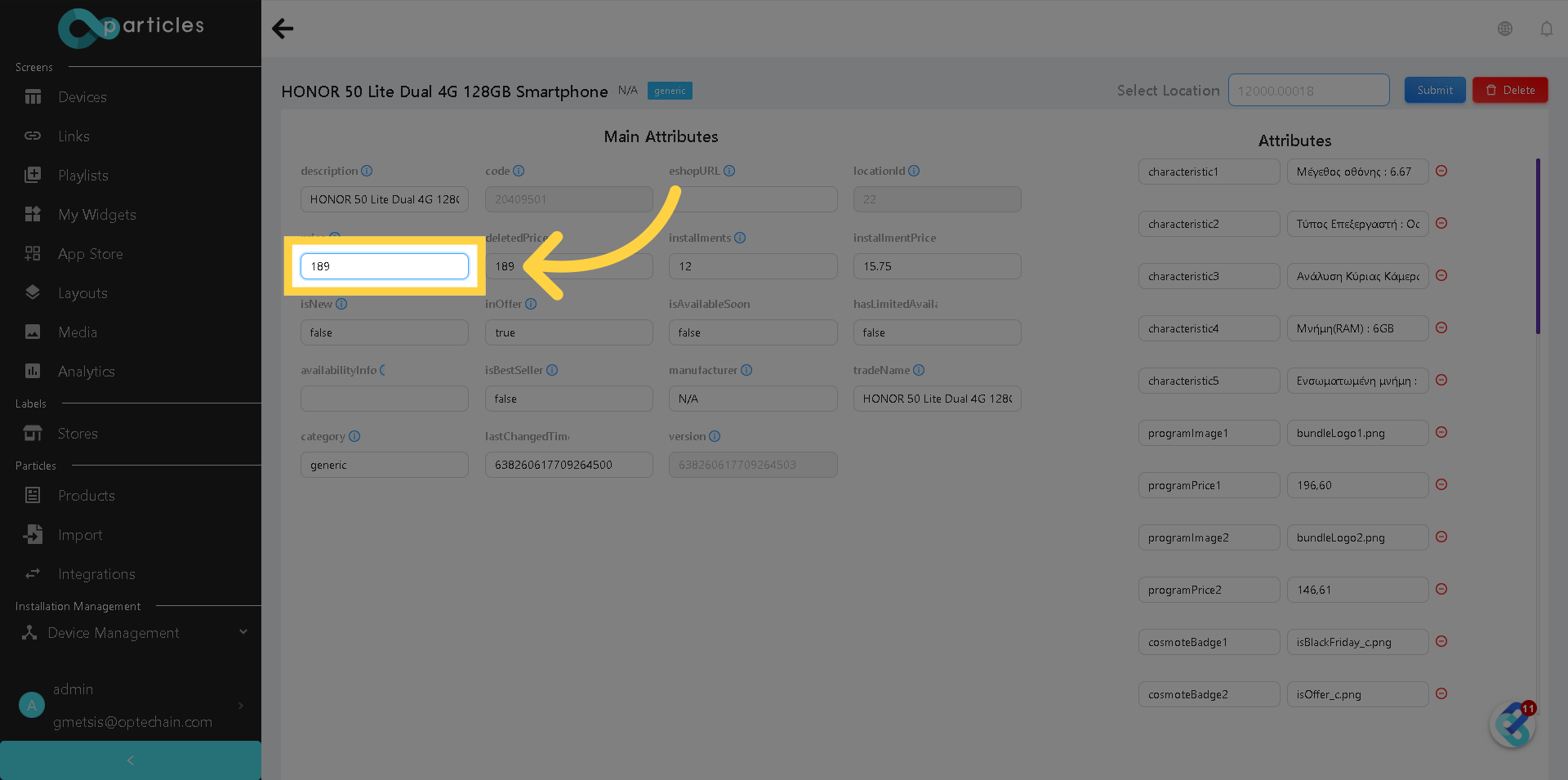Viewport: 1568px width, 780px height.
Task: Click the tradeName info icon
Action: coord(919,370)
